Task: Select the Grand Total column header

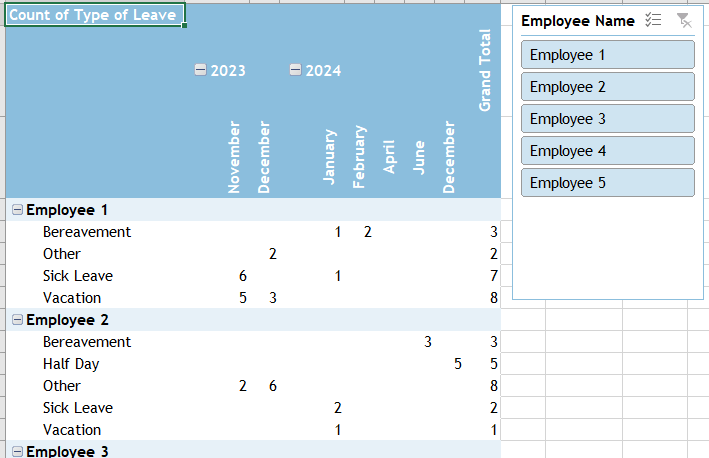Action: click(485, 70)
